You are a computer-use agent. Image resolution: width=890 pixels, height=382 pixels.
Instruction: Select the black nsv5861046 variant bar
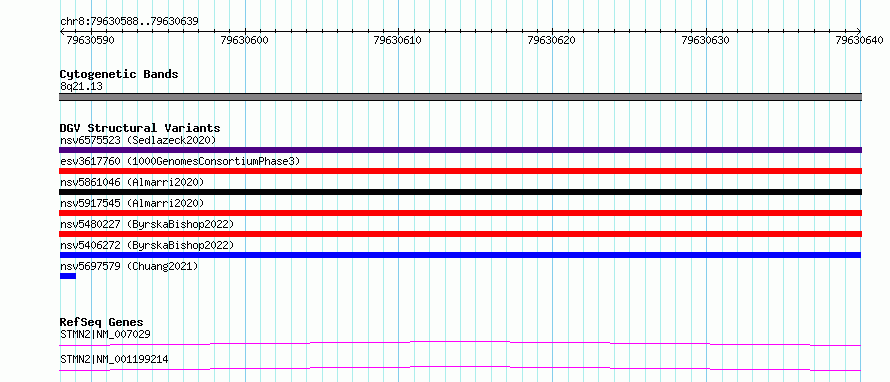[460, 192]
